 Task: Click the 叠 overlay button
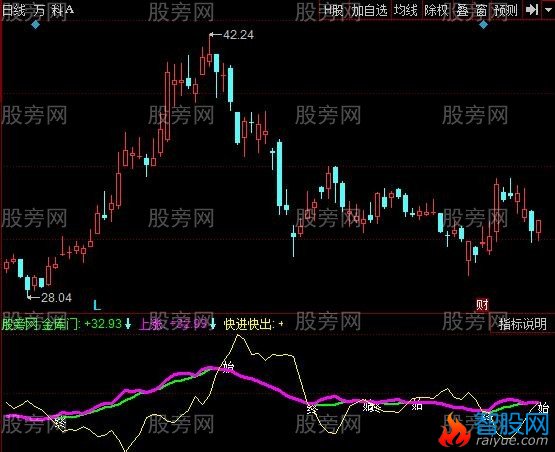(x=463, y=10)
